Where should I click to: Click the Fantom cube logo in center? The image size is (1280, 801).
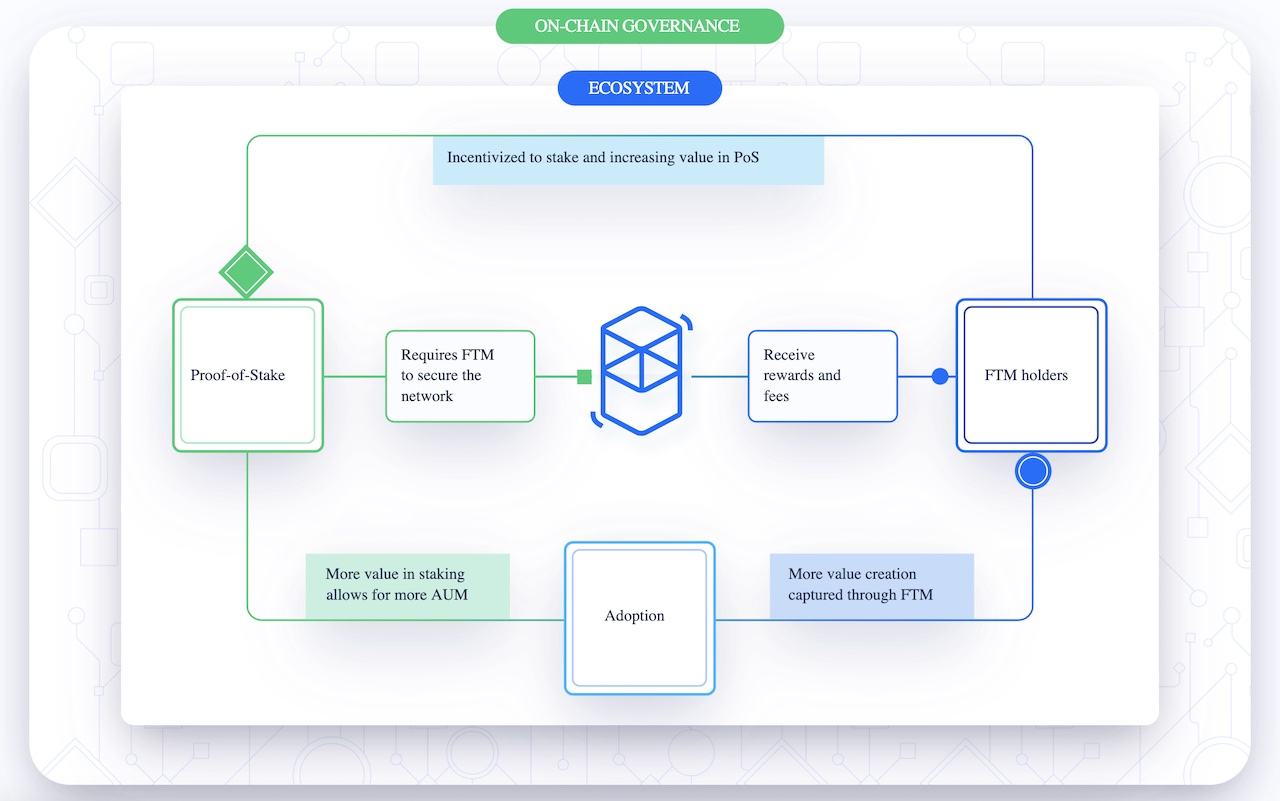pos(641,371)
